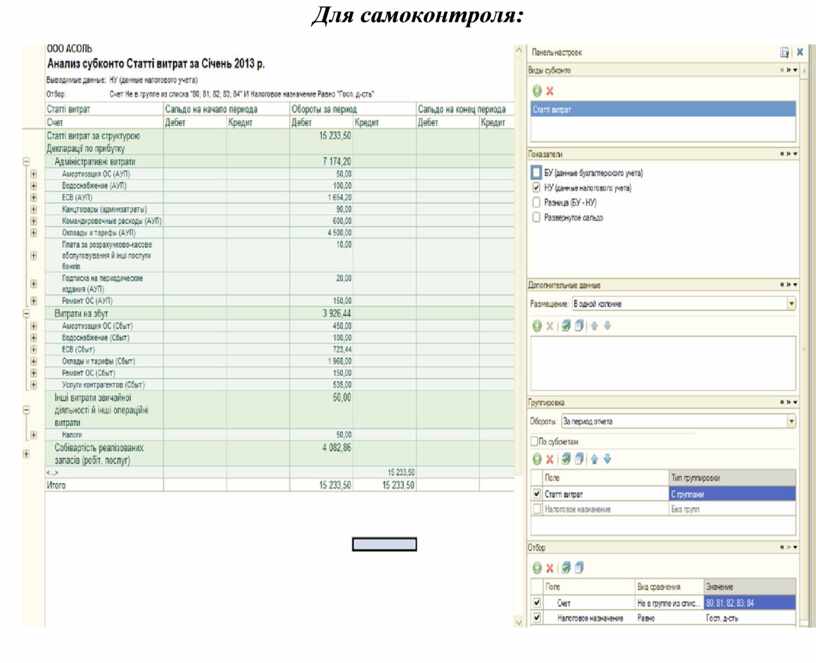Check Налоговое назначение row in Группировка table
The height and width of the screenshot is (663, 816).
(x=537, y=509)
